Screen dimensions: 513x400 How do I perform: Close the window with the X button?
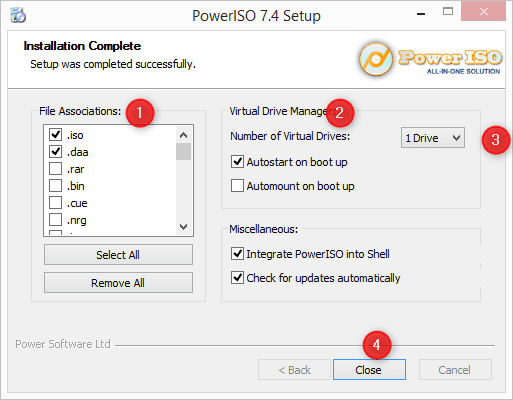tap(484, 12)
